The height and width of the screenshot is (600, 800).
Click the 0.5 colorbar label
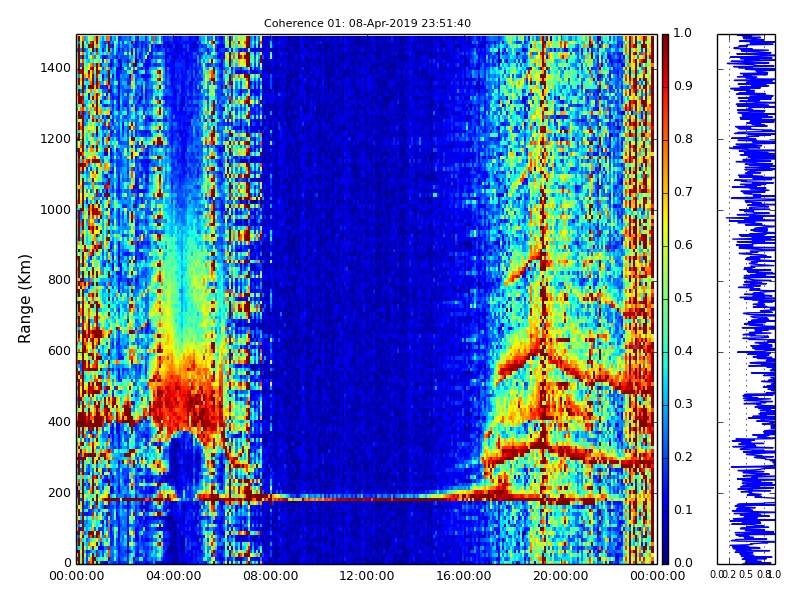pos(683,298)
